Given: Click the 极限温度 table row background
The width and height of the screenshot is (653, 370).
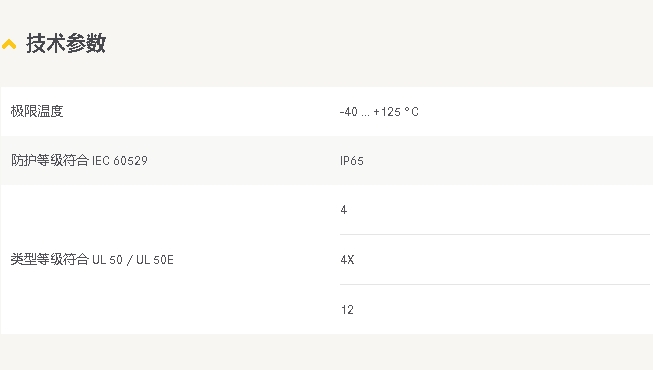Looking at the screenshot, I should coord(326,111).
